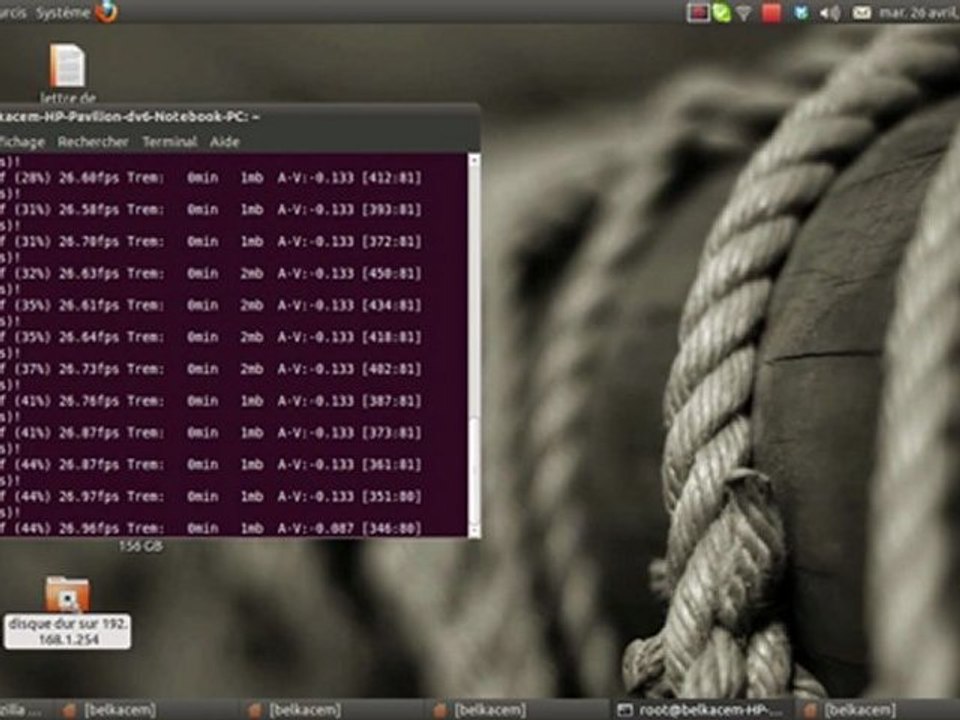This screenshot has width=960, height=720.
Task: Click the '(35%) 26.61fps' output line
Action: (211, 306)
